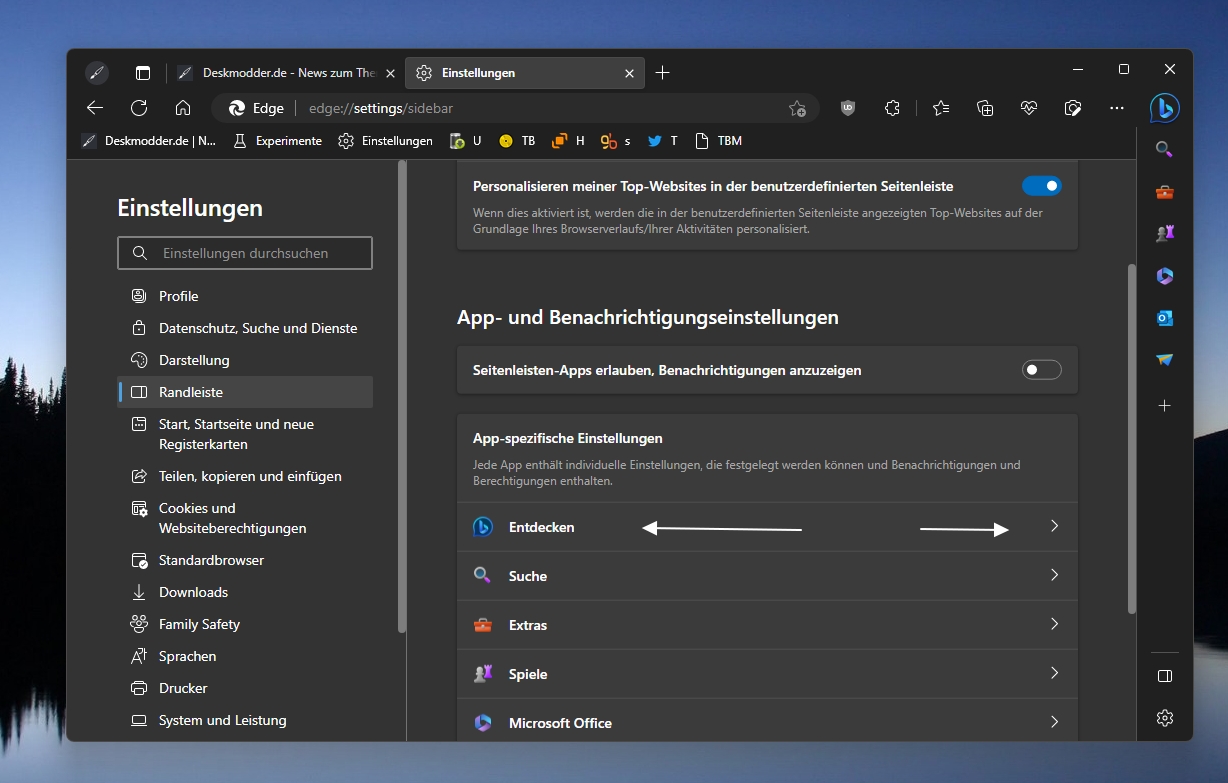Open Collections toolbar icon

pos(985,108)
